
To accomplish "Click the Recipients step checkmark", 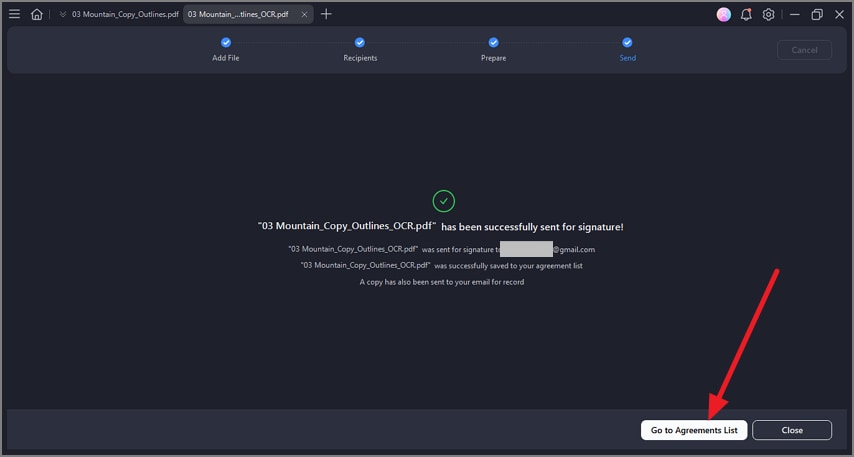I will [x=359, y=42].
